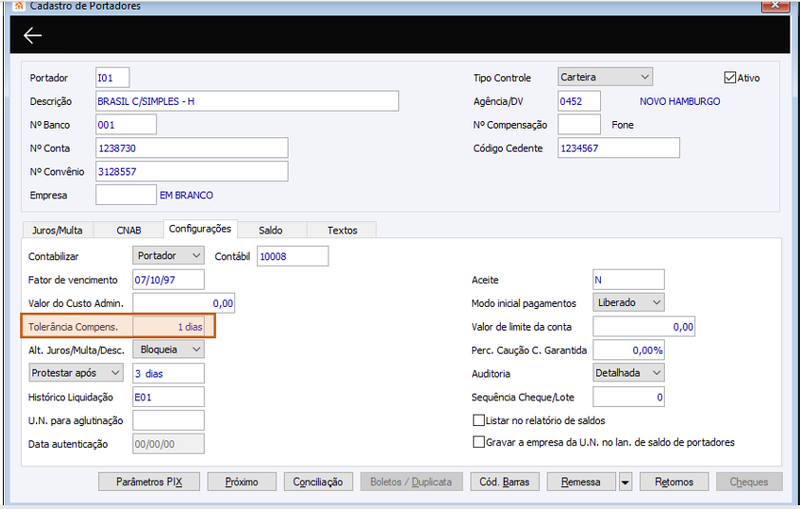Expand the Protestar após dropdown
This screenshot has height=509, width=800.
(76, 373)
